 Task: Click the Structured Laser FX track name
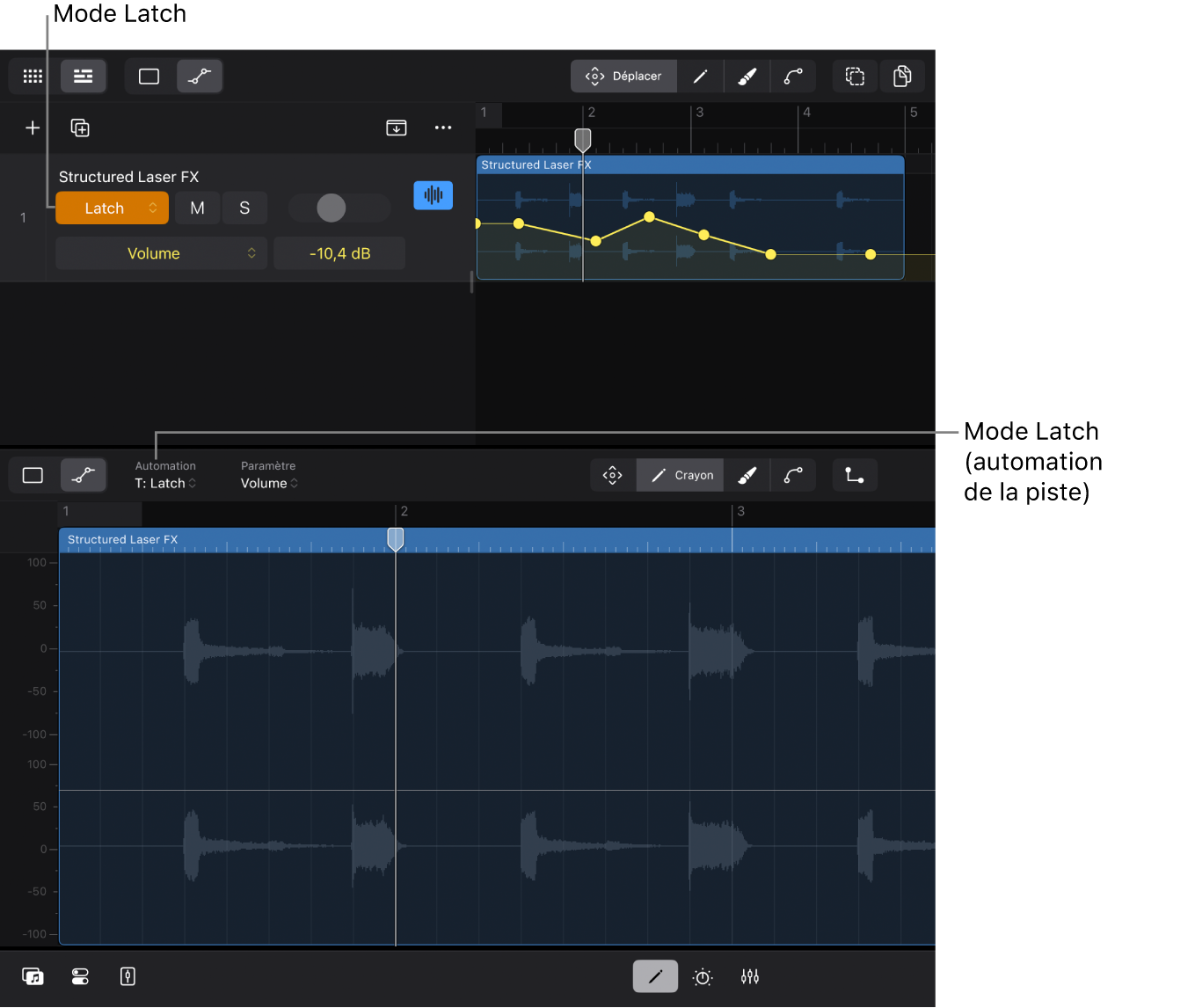[129, 177]
